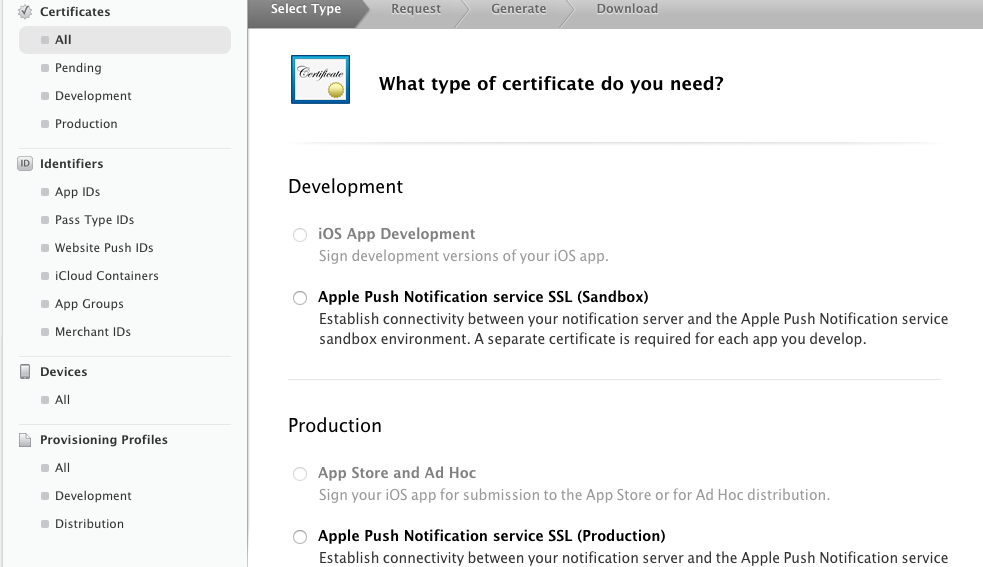Open App Groups
The width and height of the screenshot is (983, 567).
click(89, 304)
